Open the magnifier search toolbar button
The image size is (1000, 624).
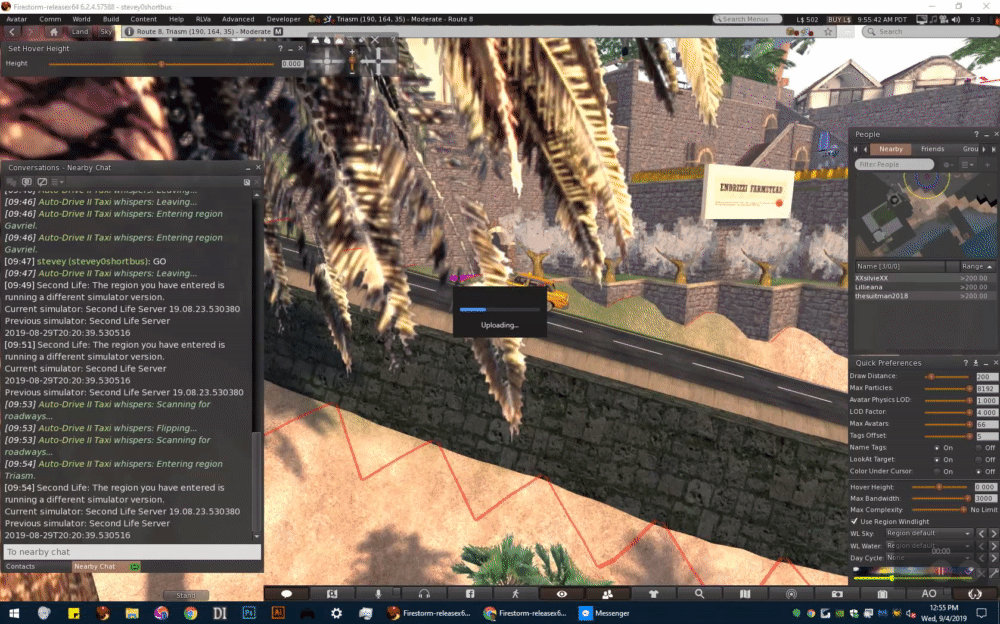coord(699,593)
